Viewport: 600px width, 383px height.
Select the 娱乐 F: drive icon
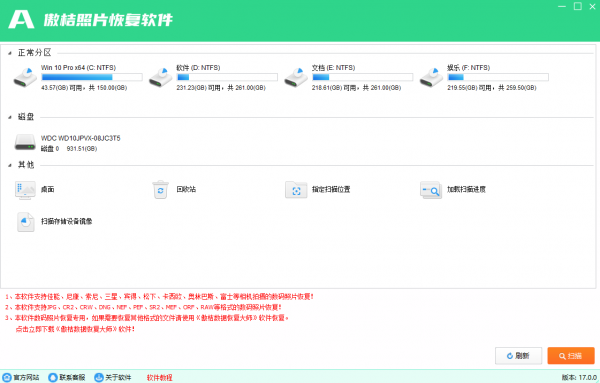pyautogui.click(x=431, y=78)
